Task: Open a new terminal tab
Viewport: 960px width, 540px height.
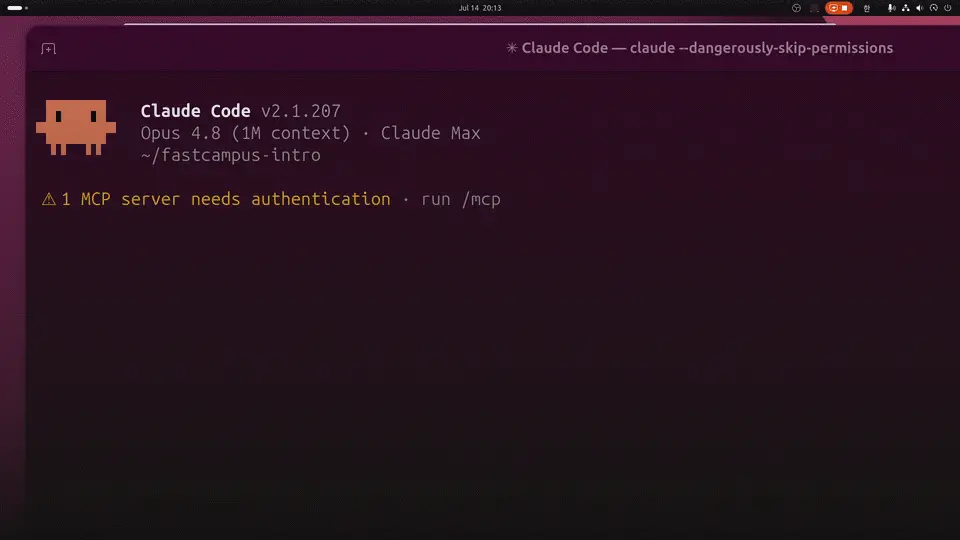Action: click(48, 48)
